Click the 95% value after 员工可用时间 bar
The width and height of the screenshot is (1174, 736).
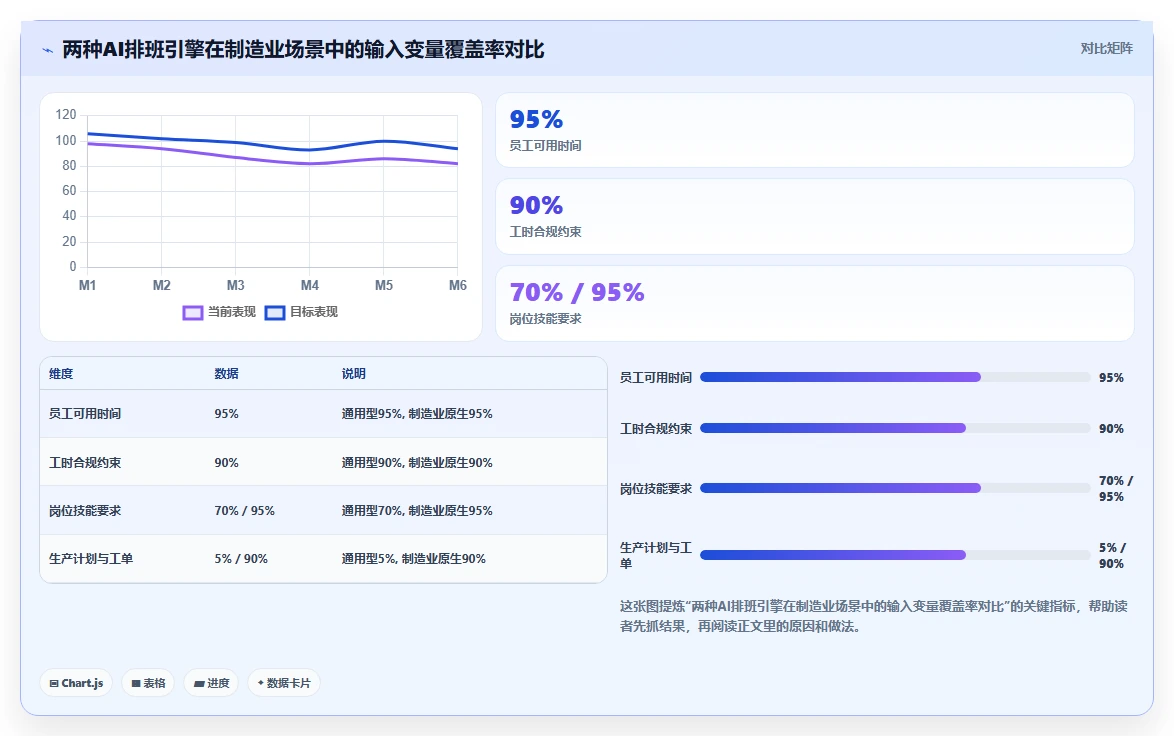tap(1111, 377)
